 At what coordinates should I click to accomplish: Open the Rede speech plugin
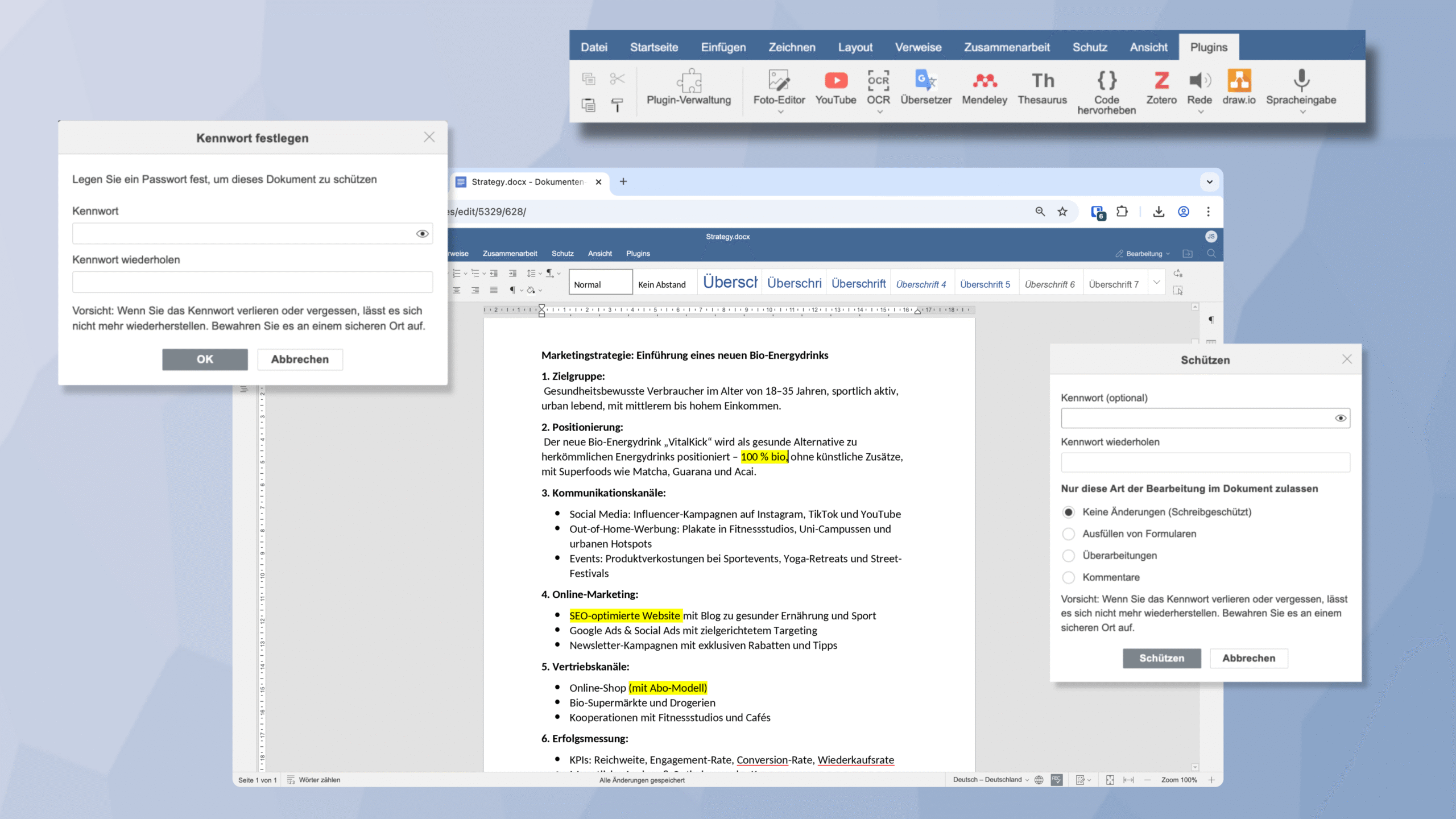pos(1199,88)
